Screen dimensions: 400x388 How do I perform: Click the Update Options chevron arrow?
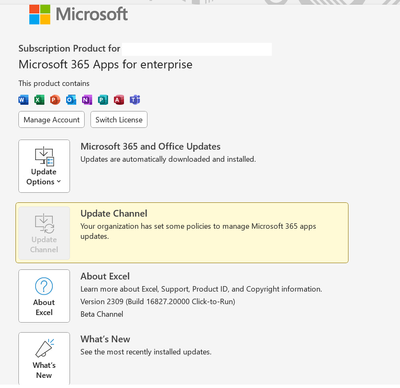59,182
